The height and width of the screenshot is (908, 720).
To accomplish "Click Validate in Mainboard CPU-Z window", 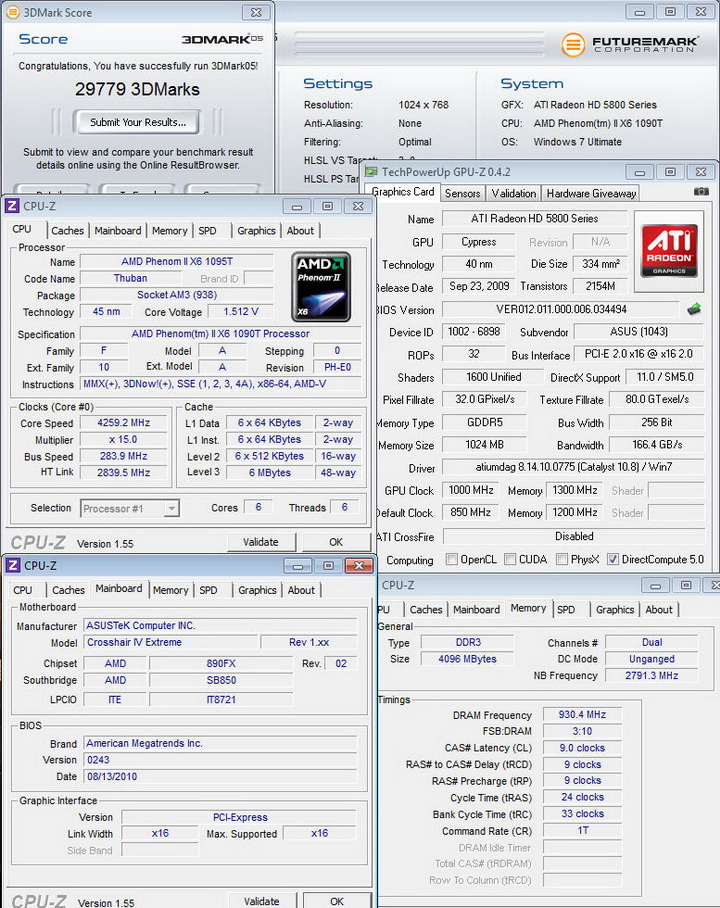I will [x=261, y=900].
